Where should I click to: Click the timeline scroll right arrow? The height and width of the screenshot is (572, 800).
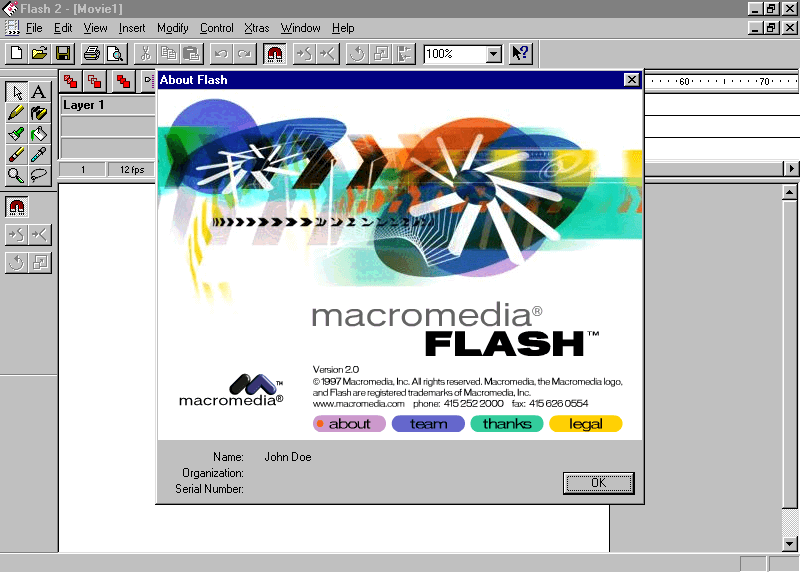pyautogui.click(x=792, y=169)
